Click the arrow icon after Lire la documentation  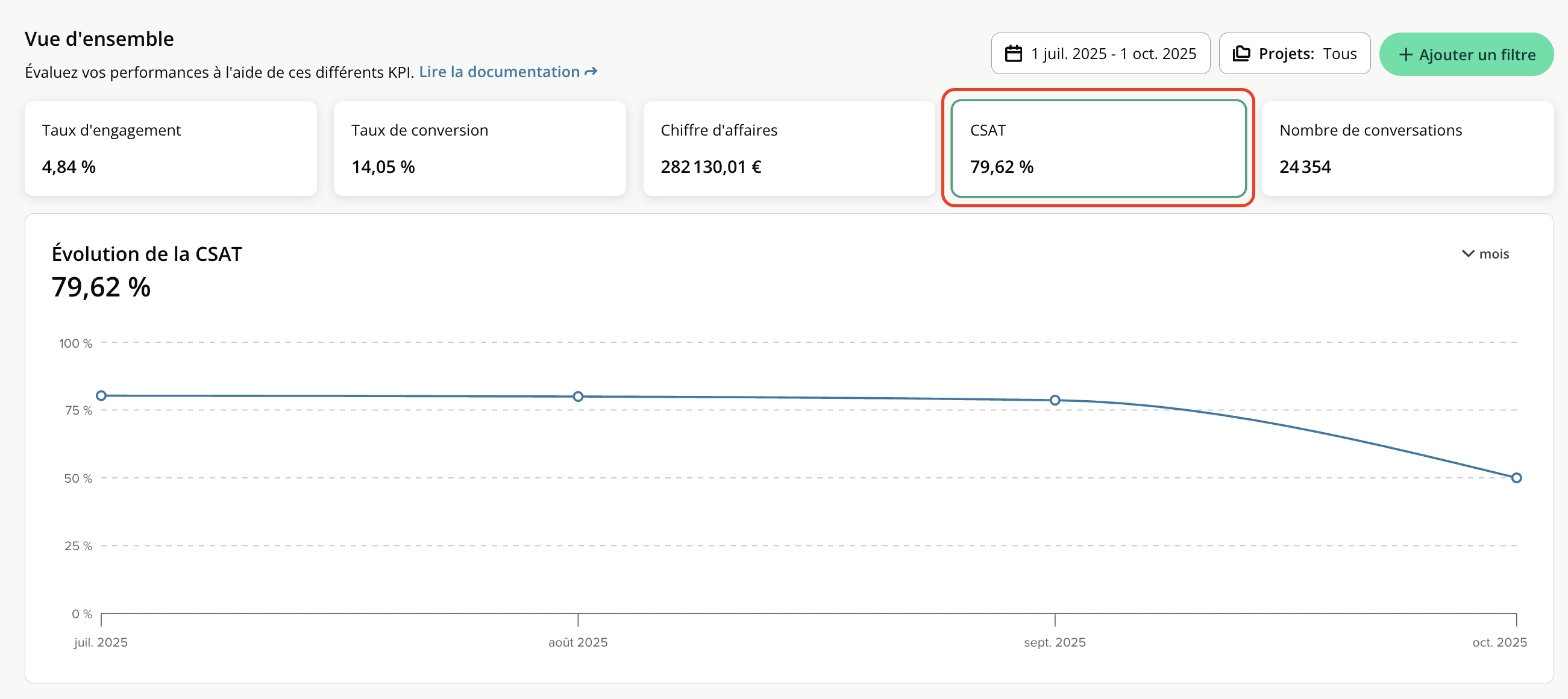click(x=591, y=72)
